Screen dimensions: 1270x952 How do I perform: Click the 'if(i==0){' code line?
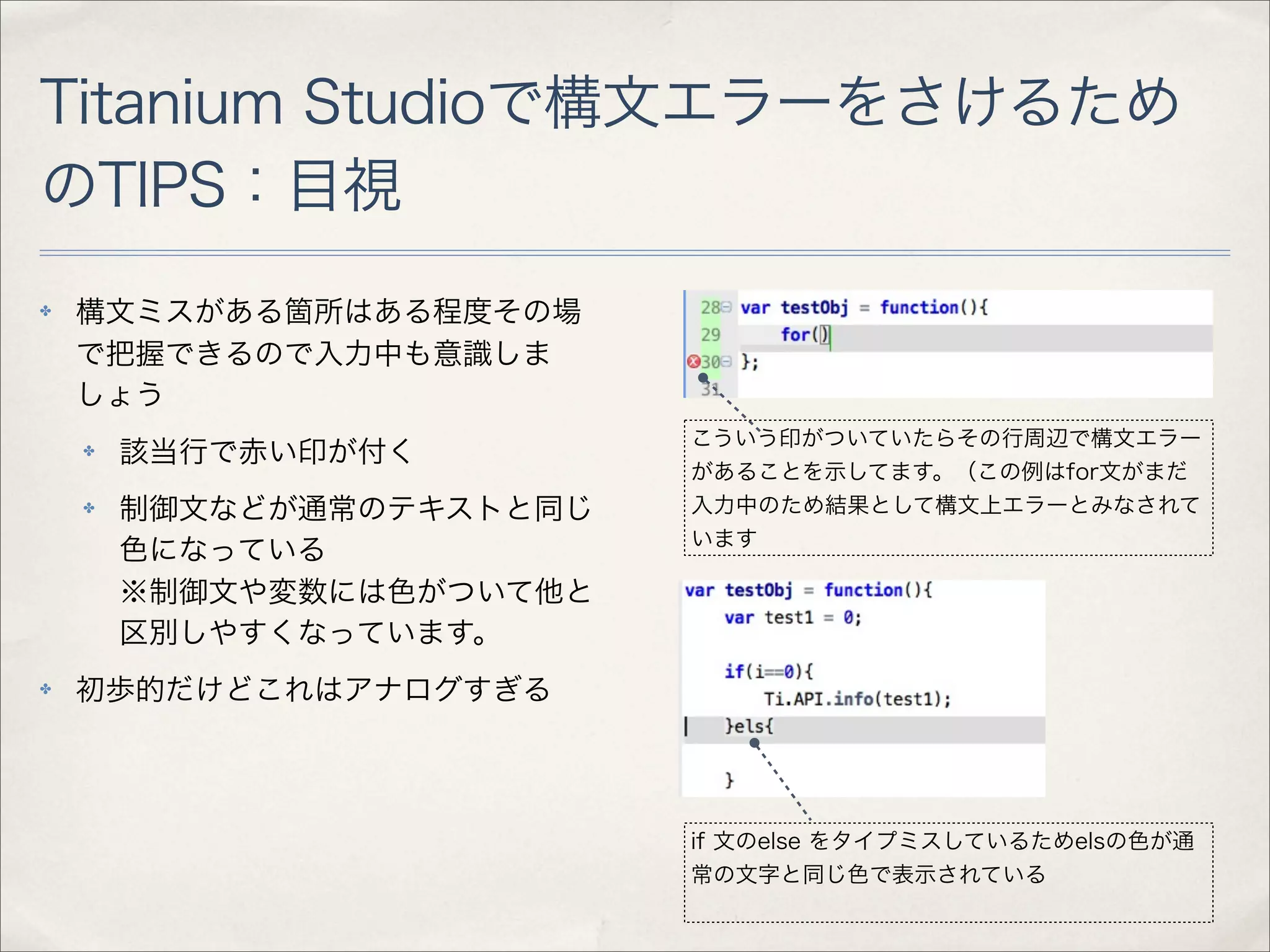[x=769, y=671]
